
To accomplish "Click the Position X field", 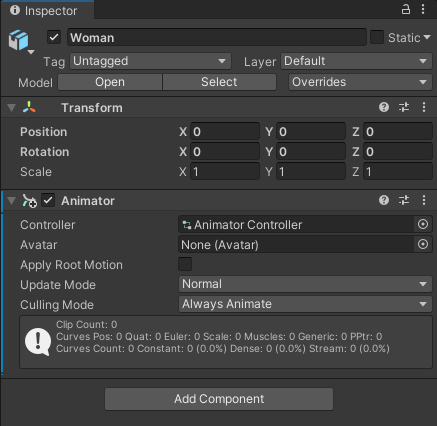I will pyautogui.click(x=225, y=131).
